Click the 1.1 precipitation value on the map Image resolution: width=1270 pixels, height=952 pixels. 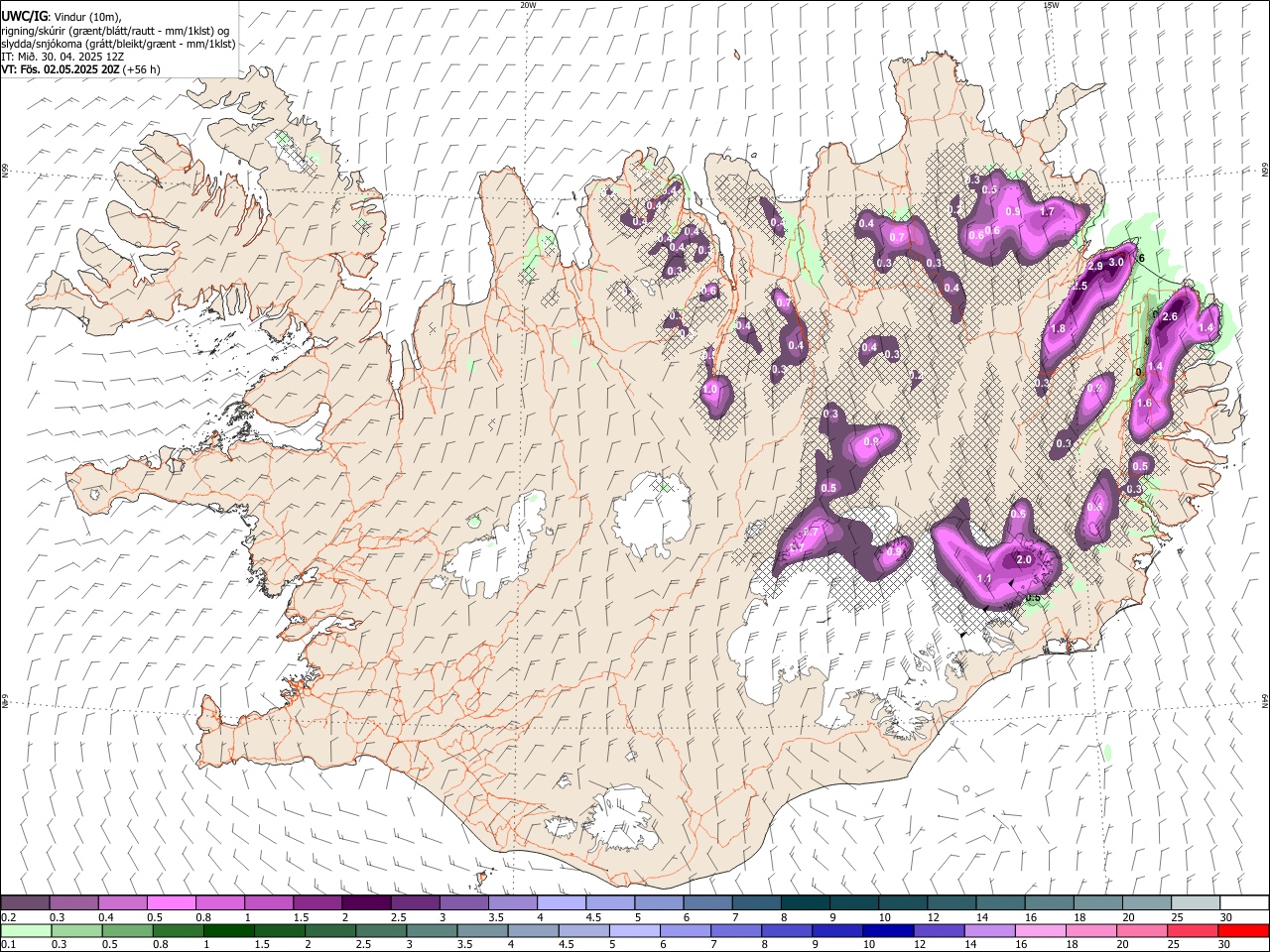coord(984,579)
